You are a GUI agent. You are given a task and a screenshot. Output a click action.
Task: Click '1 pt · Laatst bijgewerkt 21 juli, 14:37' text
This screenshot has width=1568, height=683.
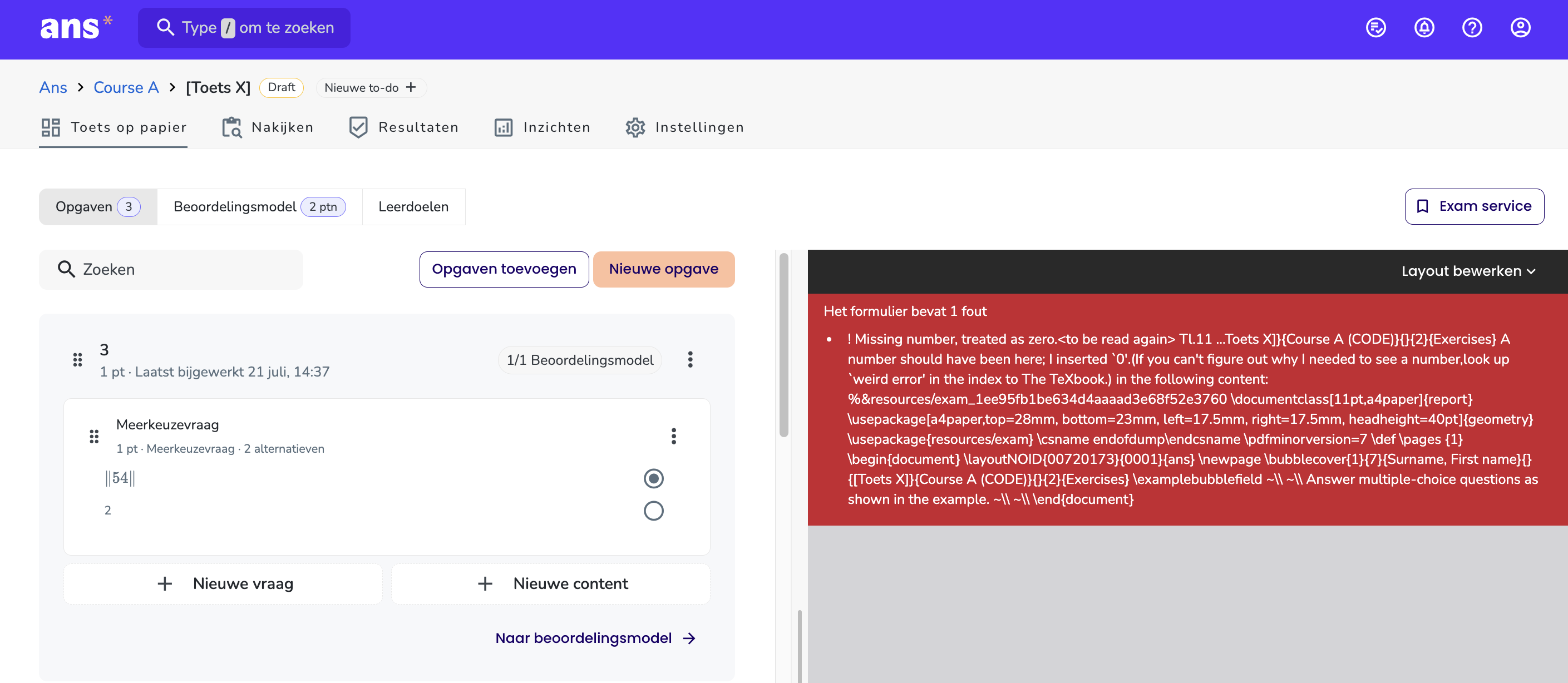(x=214, y=372)
